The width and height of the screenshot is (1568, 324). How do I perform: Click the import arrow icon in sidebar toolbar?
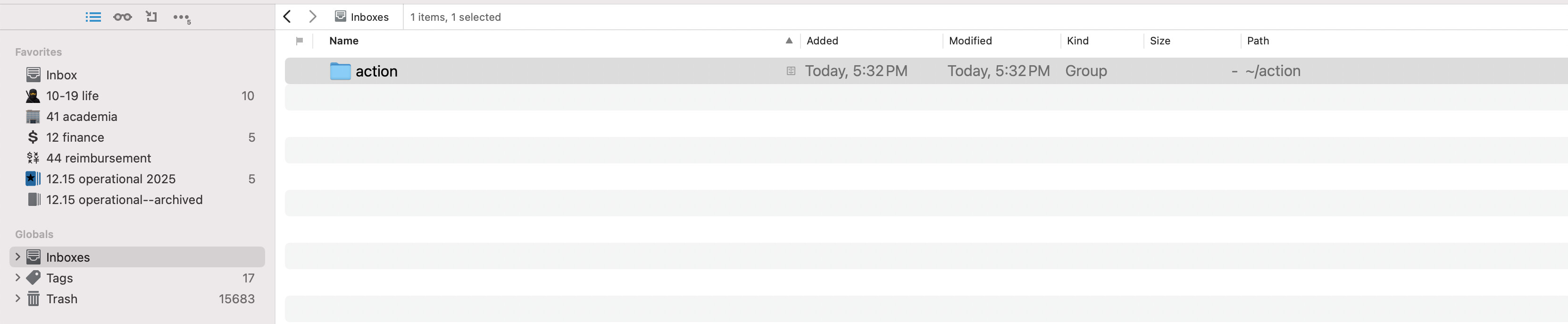[151, 17]
